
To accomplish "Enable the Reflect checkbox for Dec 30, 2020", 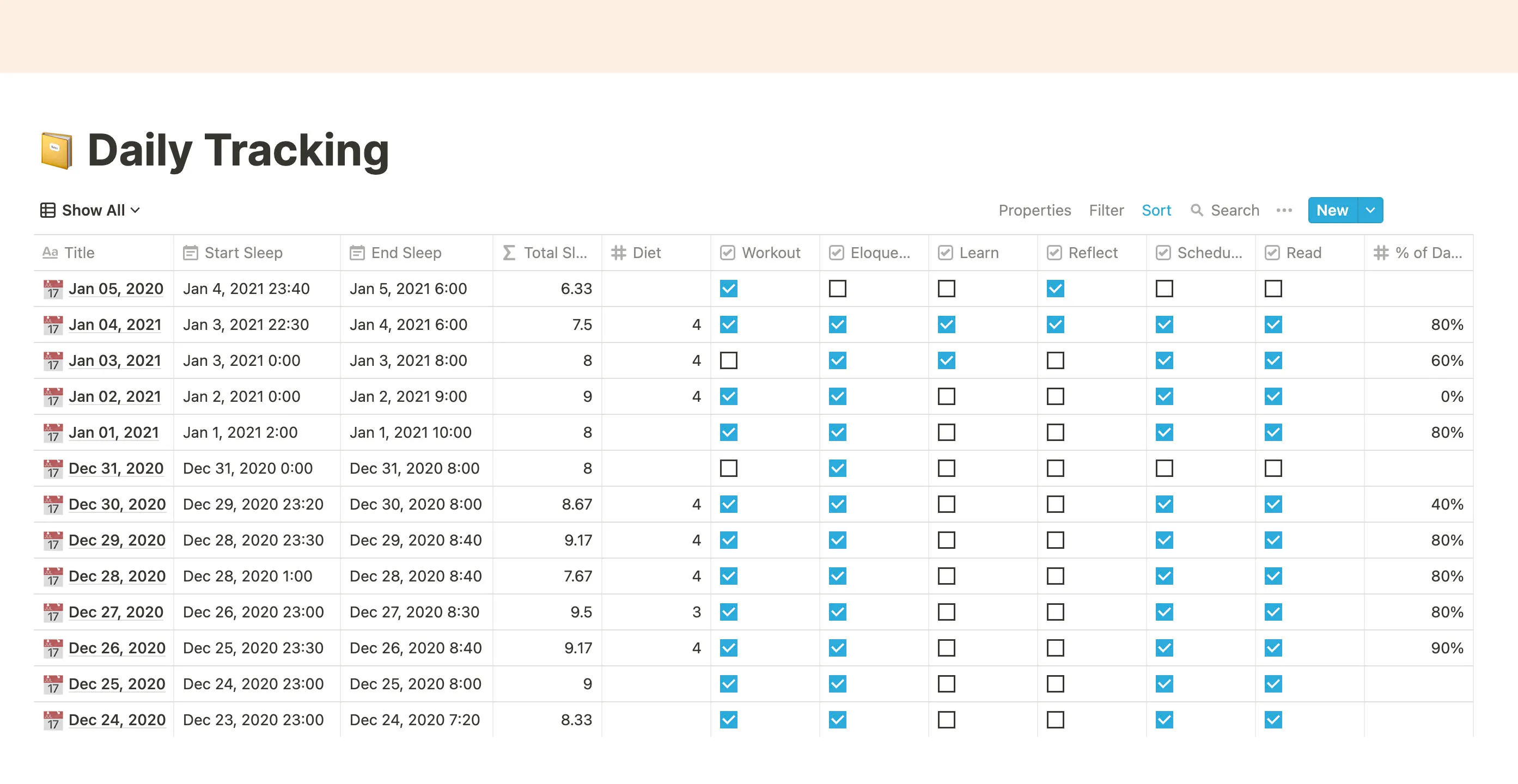I will 1054,504.
